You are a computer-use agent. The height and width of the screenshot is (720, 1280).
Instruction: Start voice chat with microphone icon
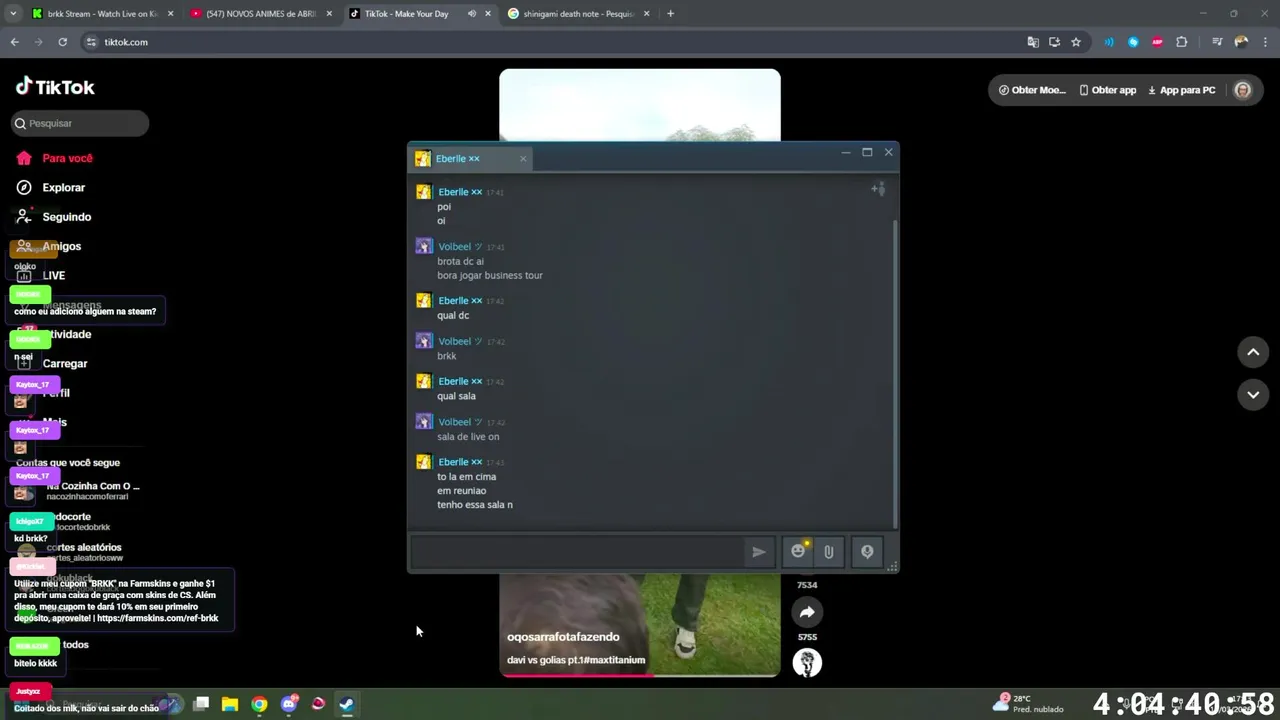point(867,551)
